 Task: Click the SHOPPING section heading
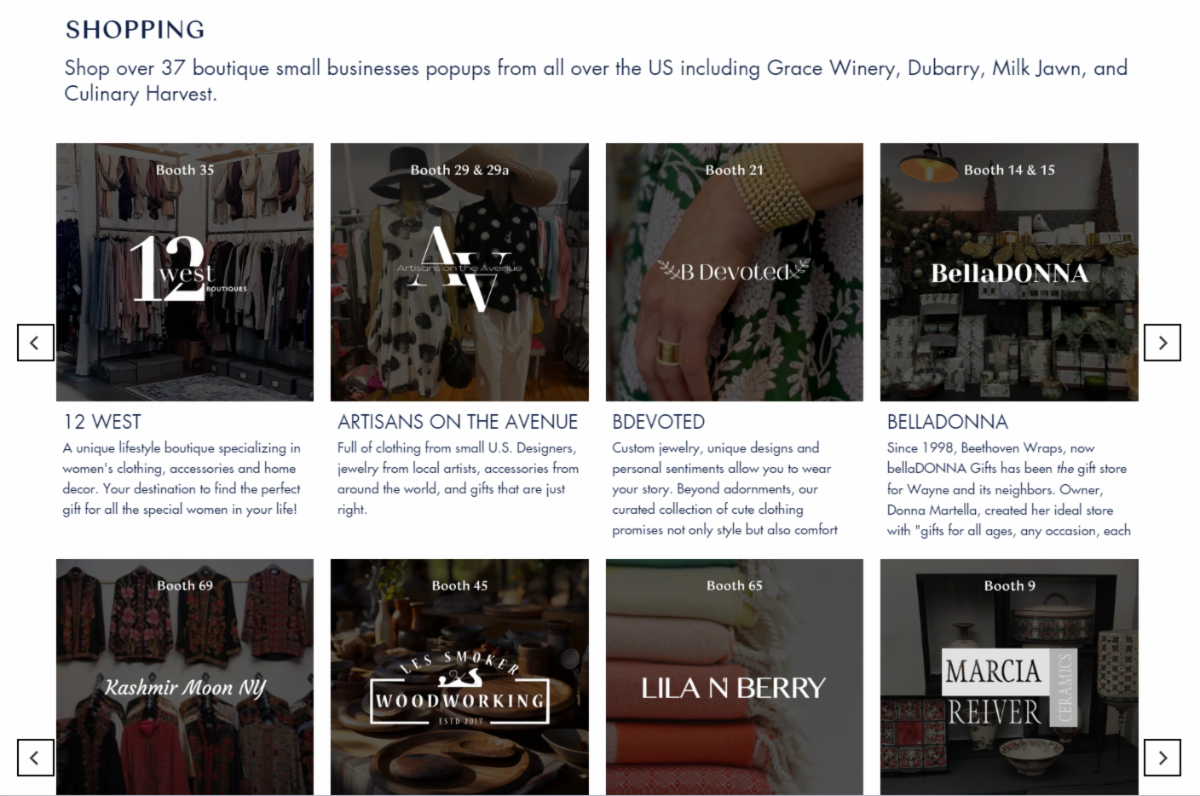[135, 30]
